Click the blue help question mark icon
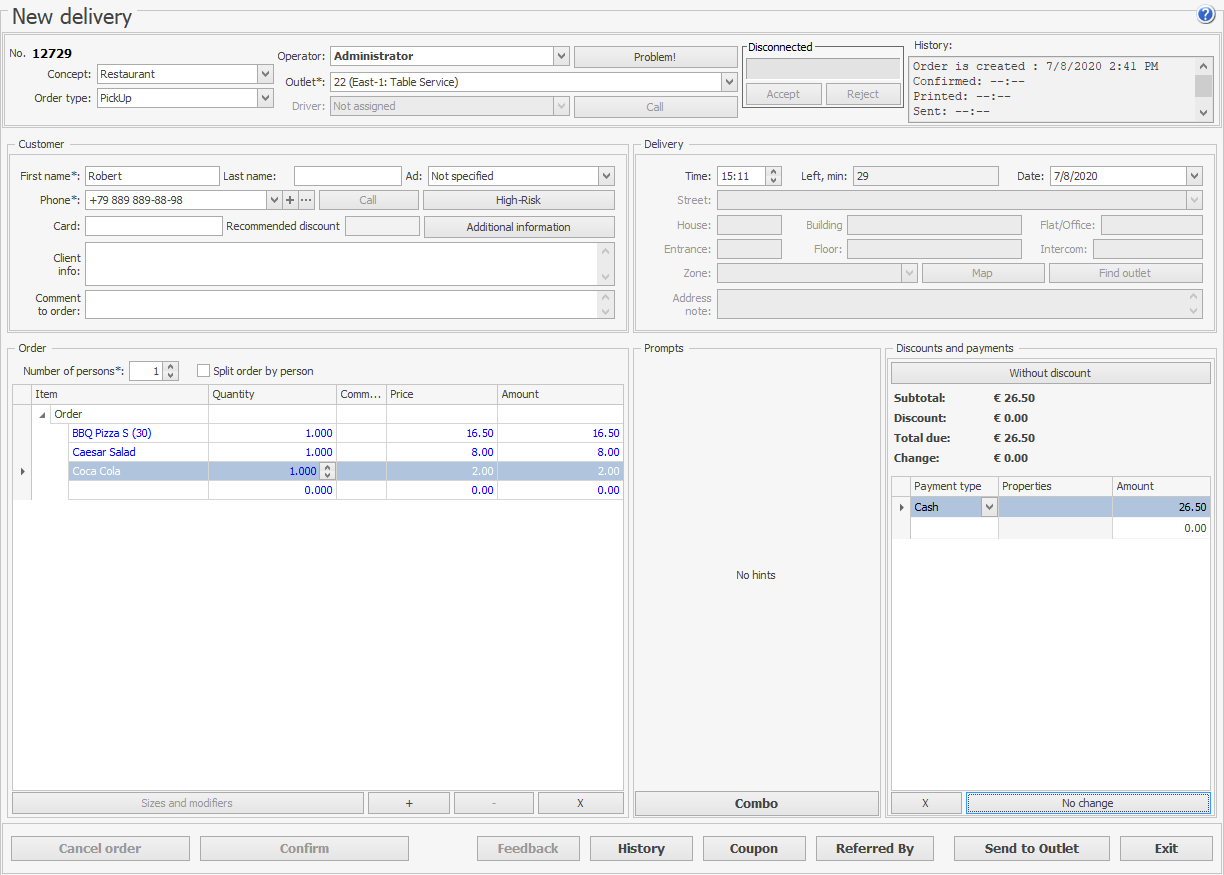 (1205, 15)
